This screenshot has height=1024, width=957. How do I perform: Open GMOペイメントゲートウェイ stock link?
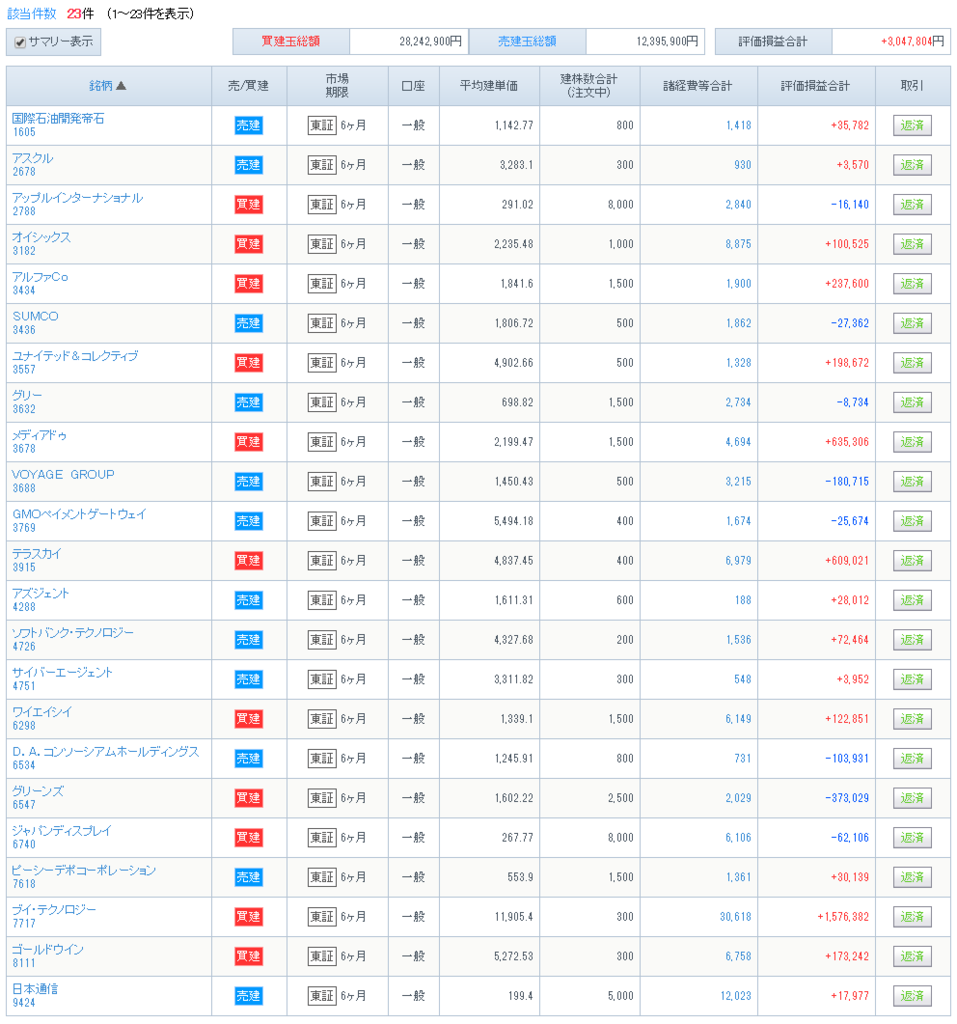79,514
